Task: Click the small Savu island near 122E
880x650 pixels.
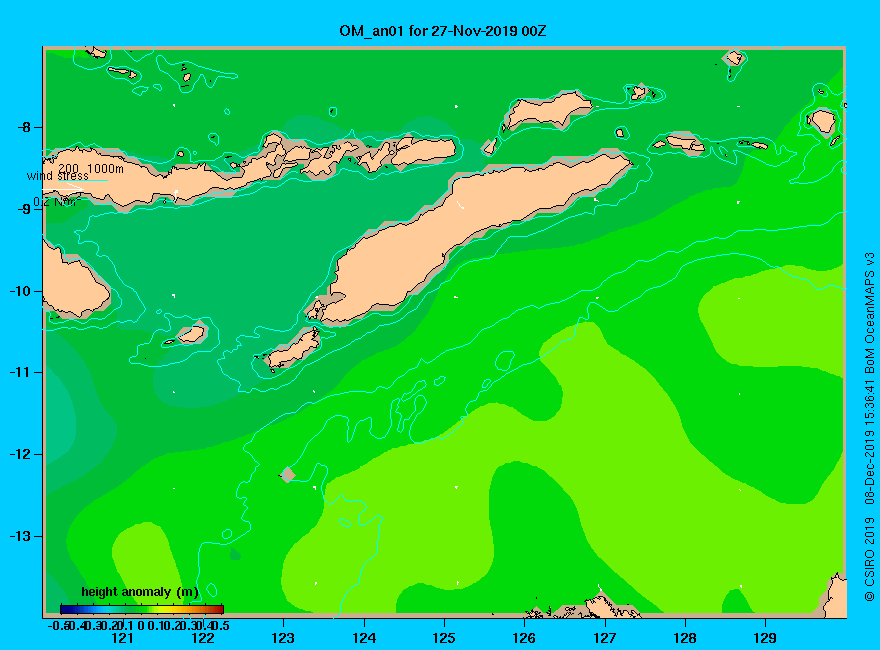Action: pos(191,335)
